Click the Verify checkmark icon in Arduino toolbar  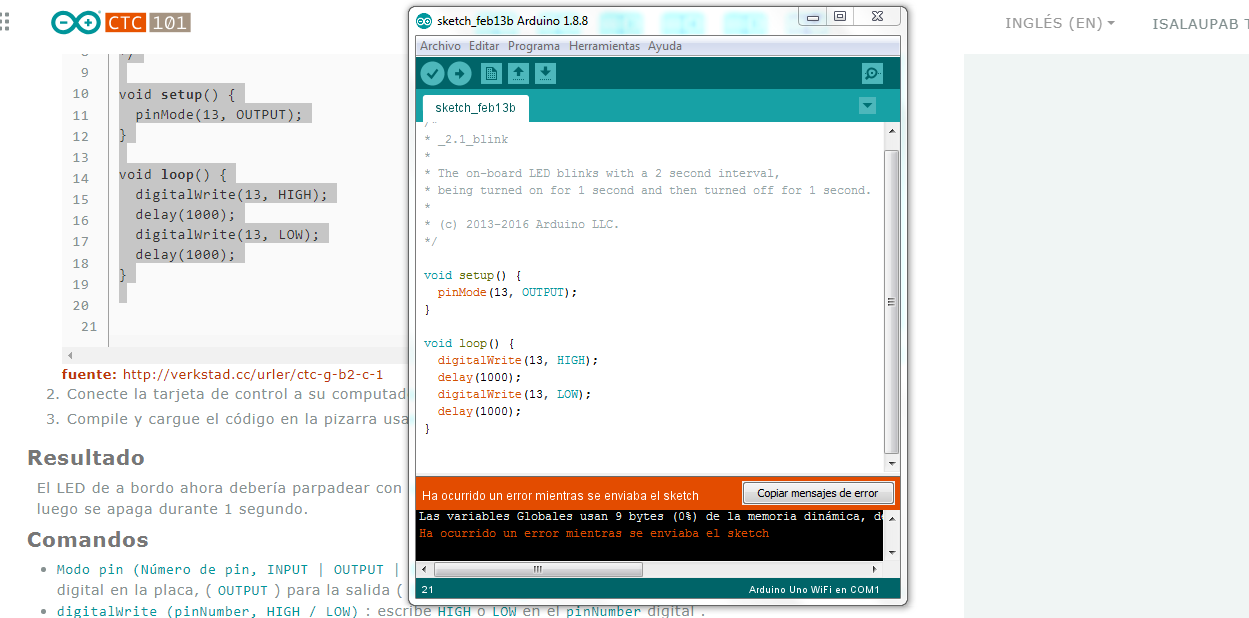pyautogui.click(x=432, y=73)
